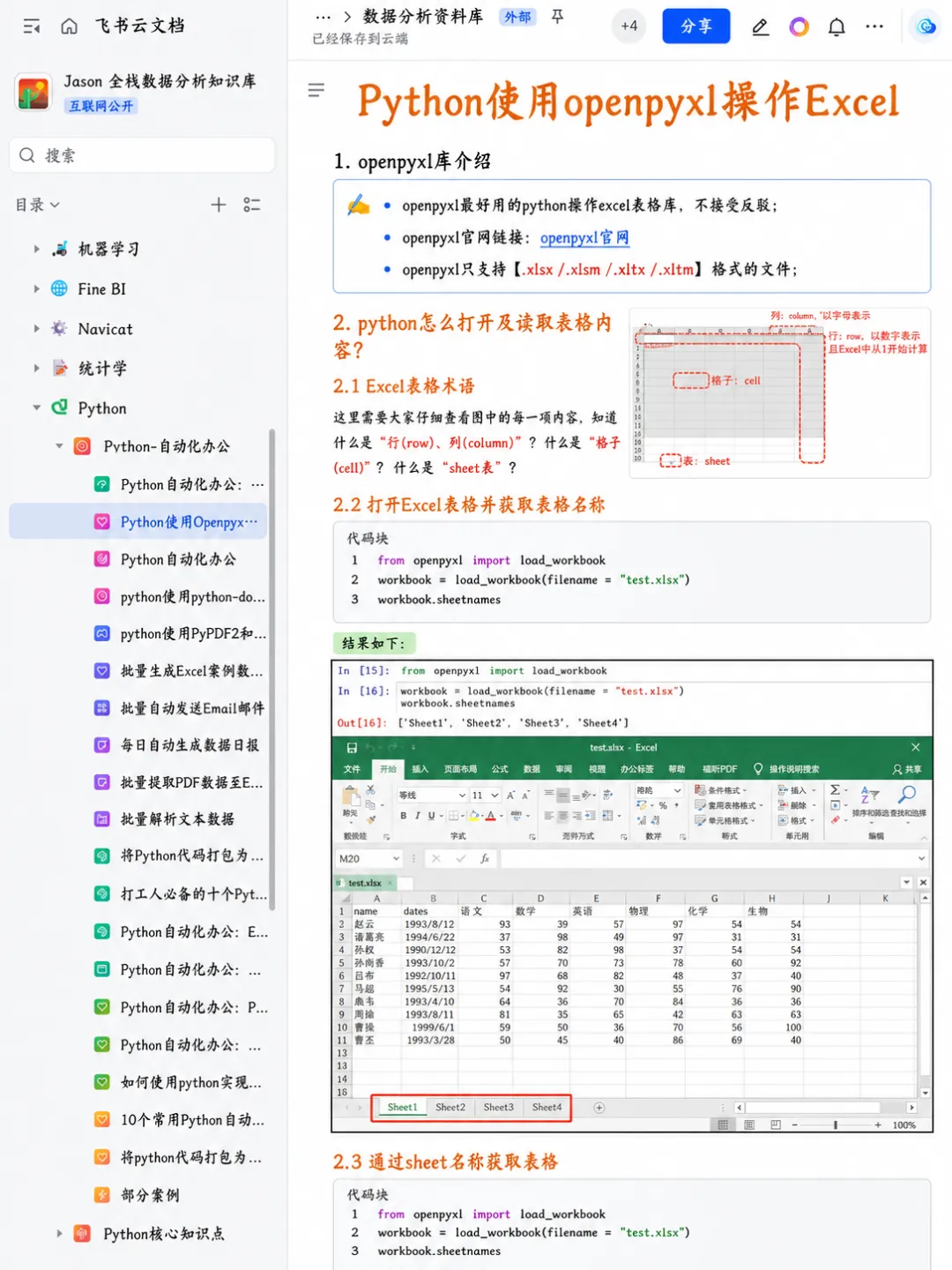Click Sheet3 tab in Excel screenshot

499,1108
